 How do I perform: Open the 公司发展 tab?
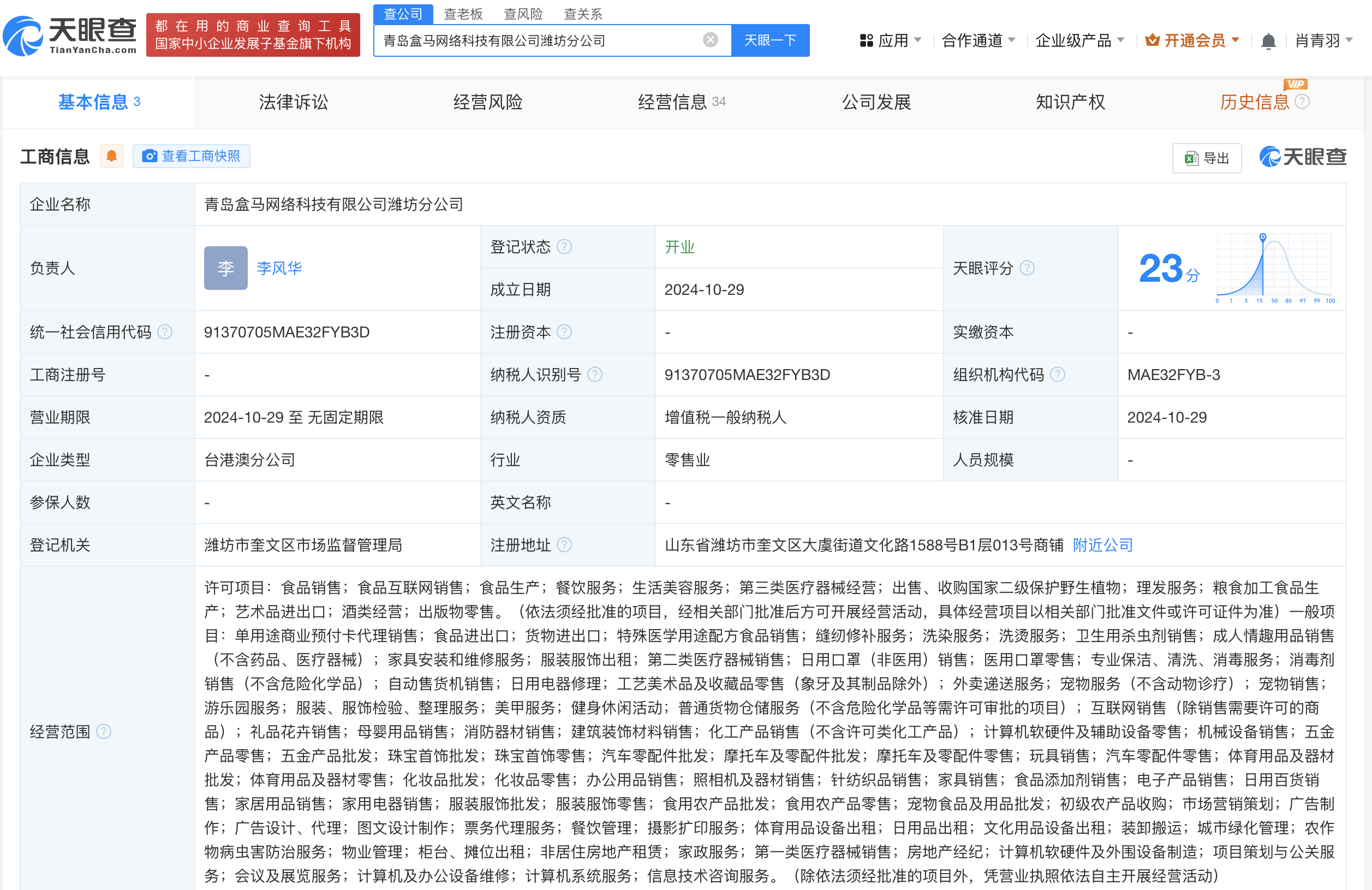(x=876, y=102)
